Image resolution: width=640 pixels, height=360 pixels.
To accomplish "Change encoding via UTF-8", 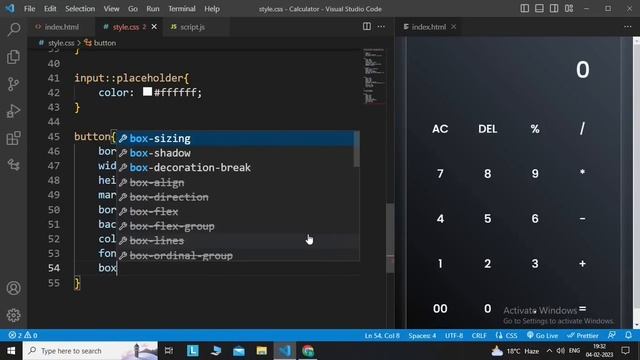I will click(x=454, y=336).
